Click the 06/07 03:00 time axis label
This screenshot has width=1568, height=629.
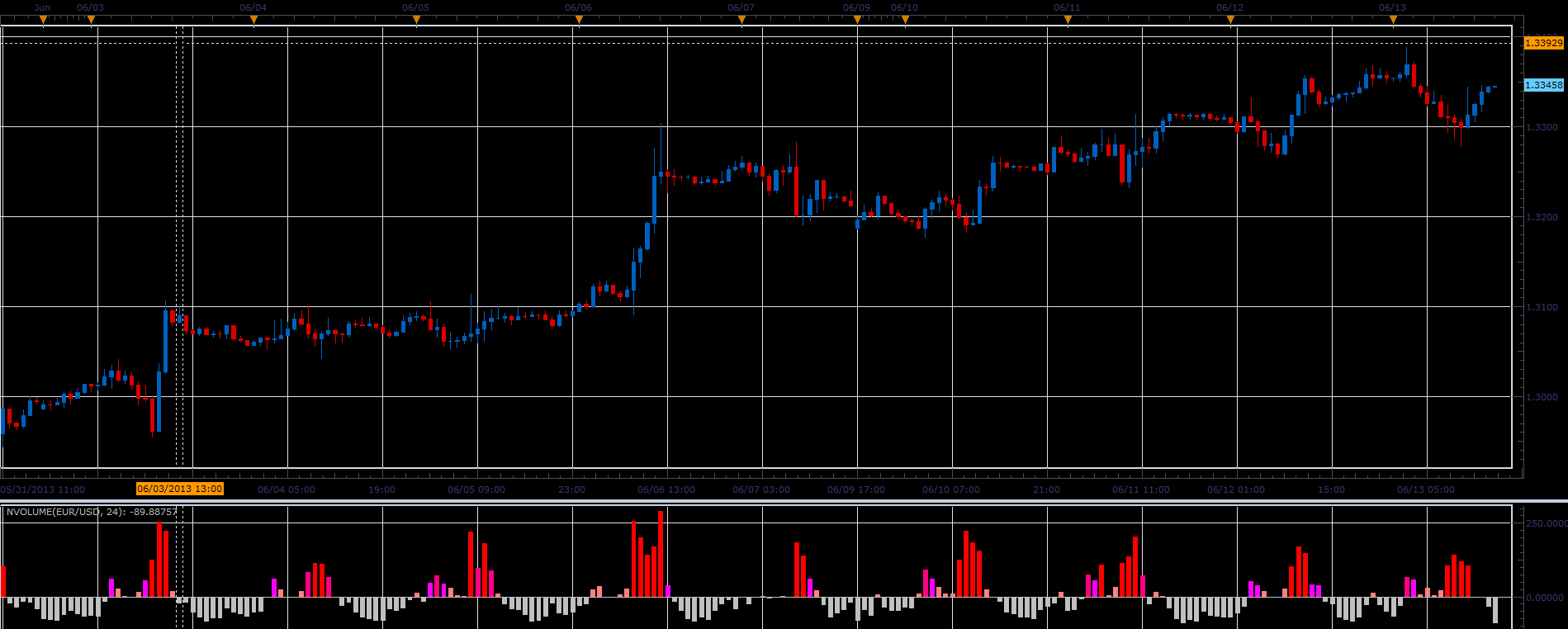point(761,489)
